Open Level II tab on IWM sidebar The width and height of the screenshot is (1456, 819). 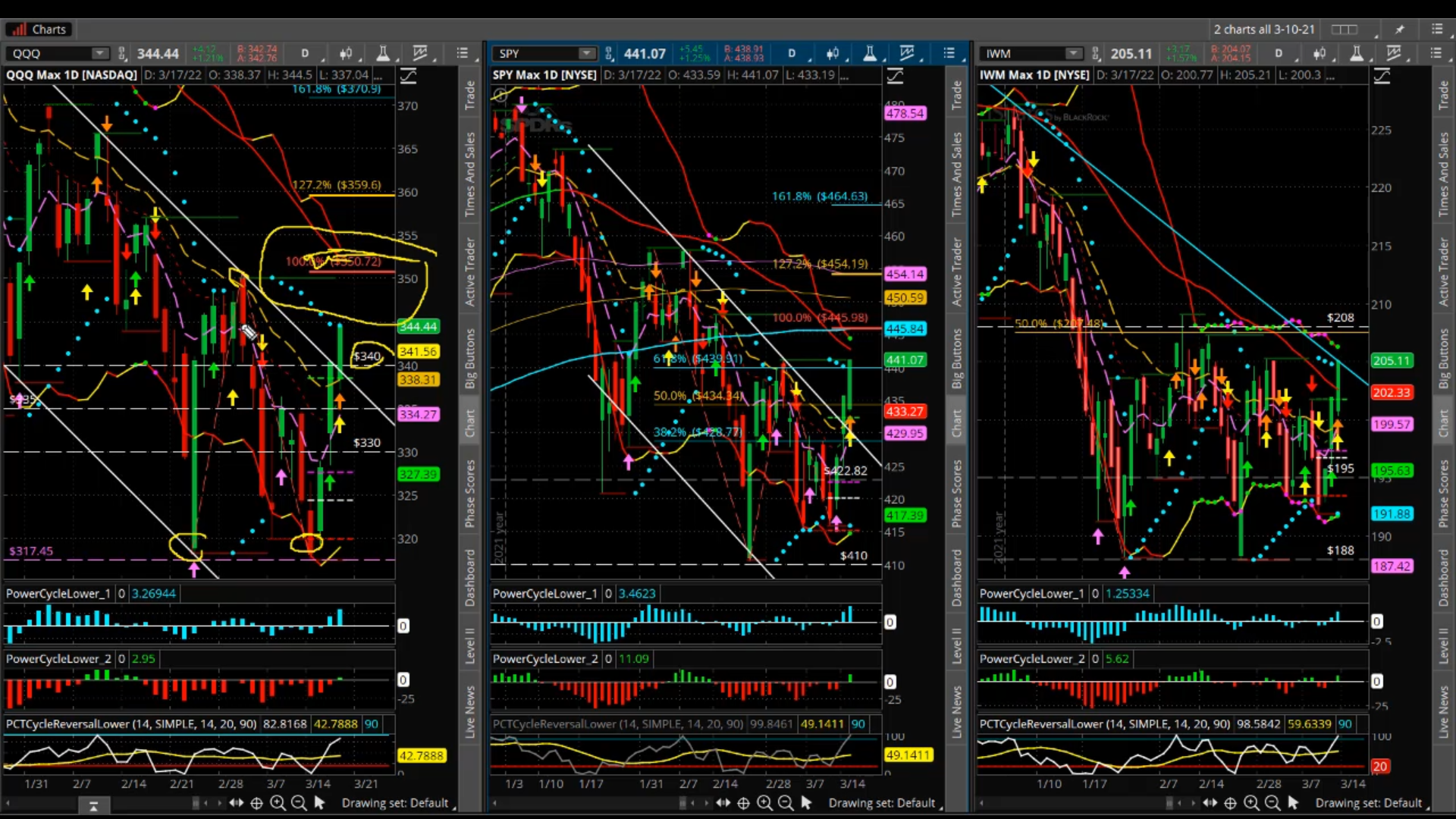click(1444, 645)
